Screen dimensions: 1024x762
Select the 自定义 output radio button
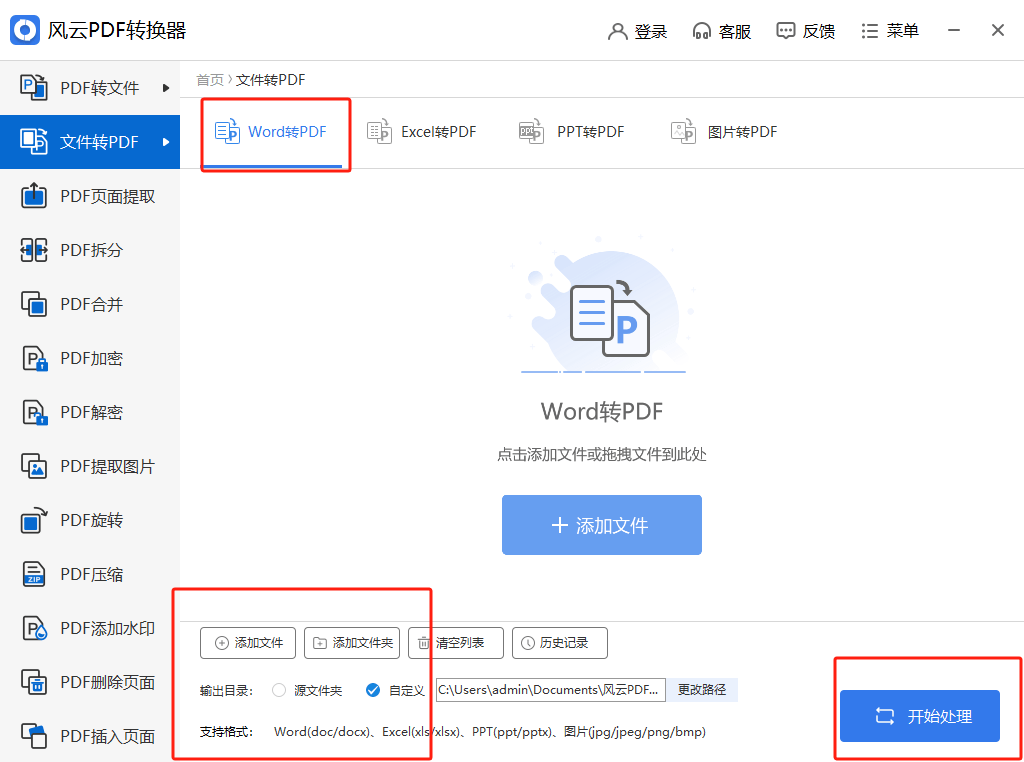(x=373, y=690)
